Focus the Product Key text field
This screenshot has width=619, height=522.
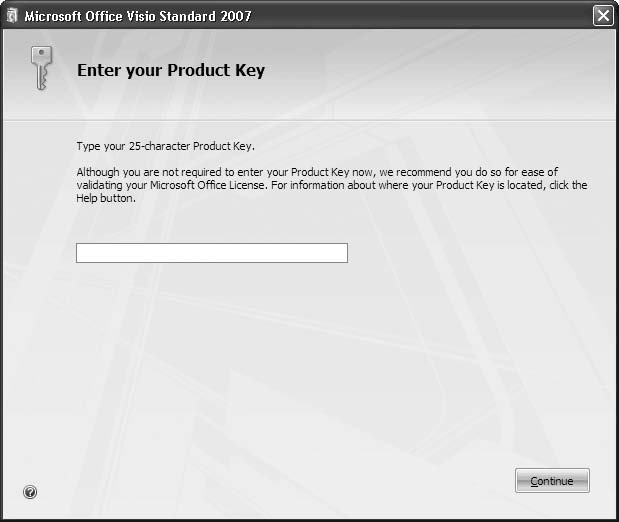pyautogui.click(x=211, y=253)
